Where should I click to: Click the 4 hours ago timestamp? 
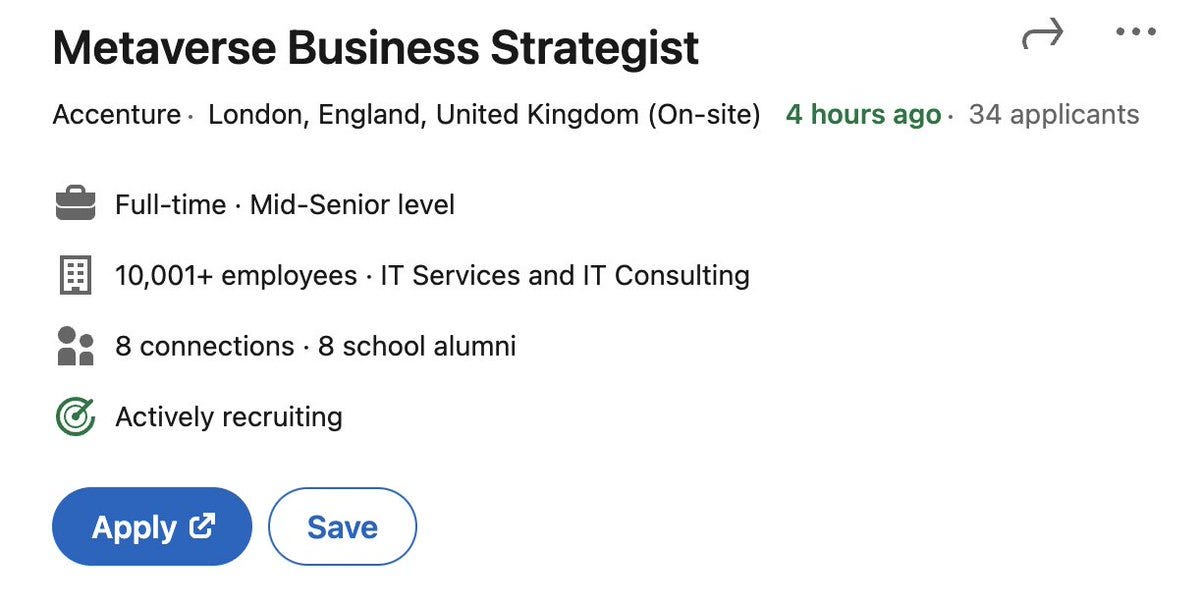point(863,115)
